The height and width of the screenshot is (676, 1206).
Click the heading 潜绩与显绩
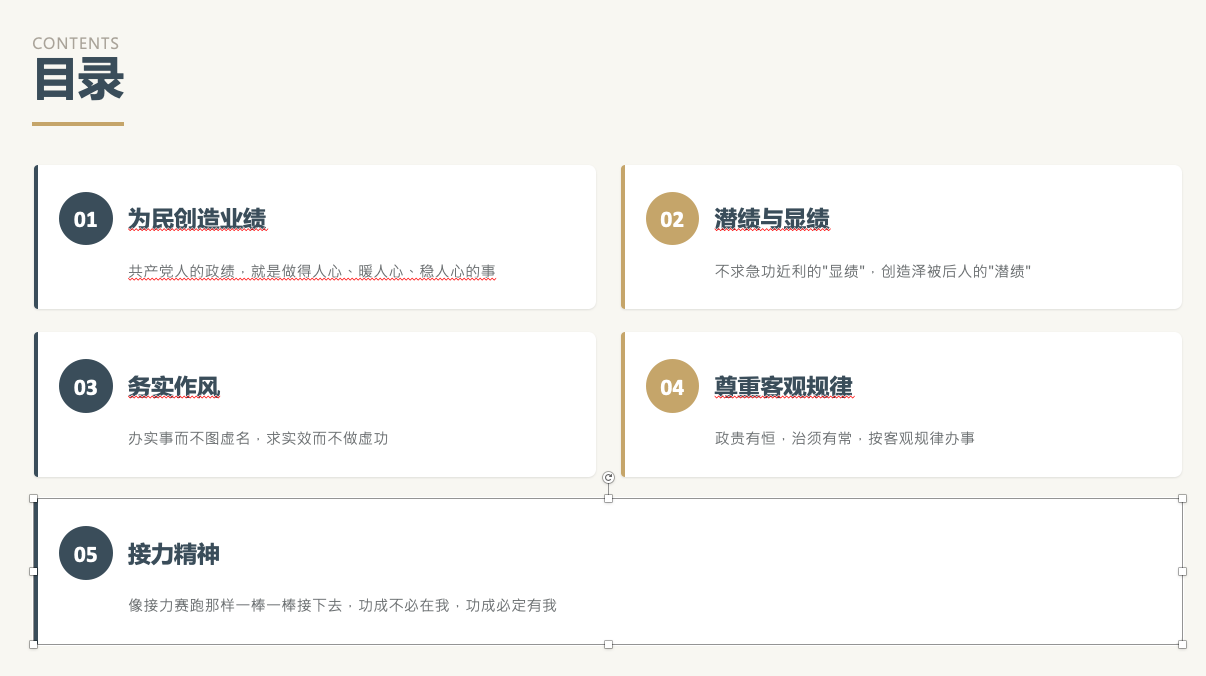click(772, 219)
